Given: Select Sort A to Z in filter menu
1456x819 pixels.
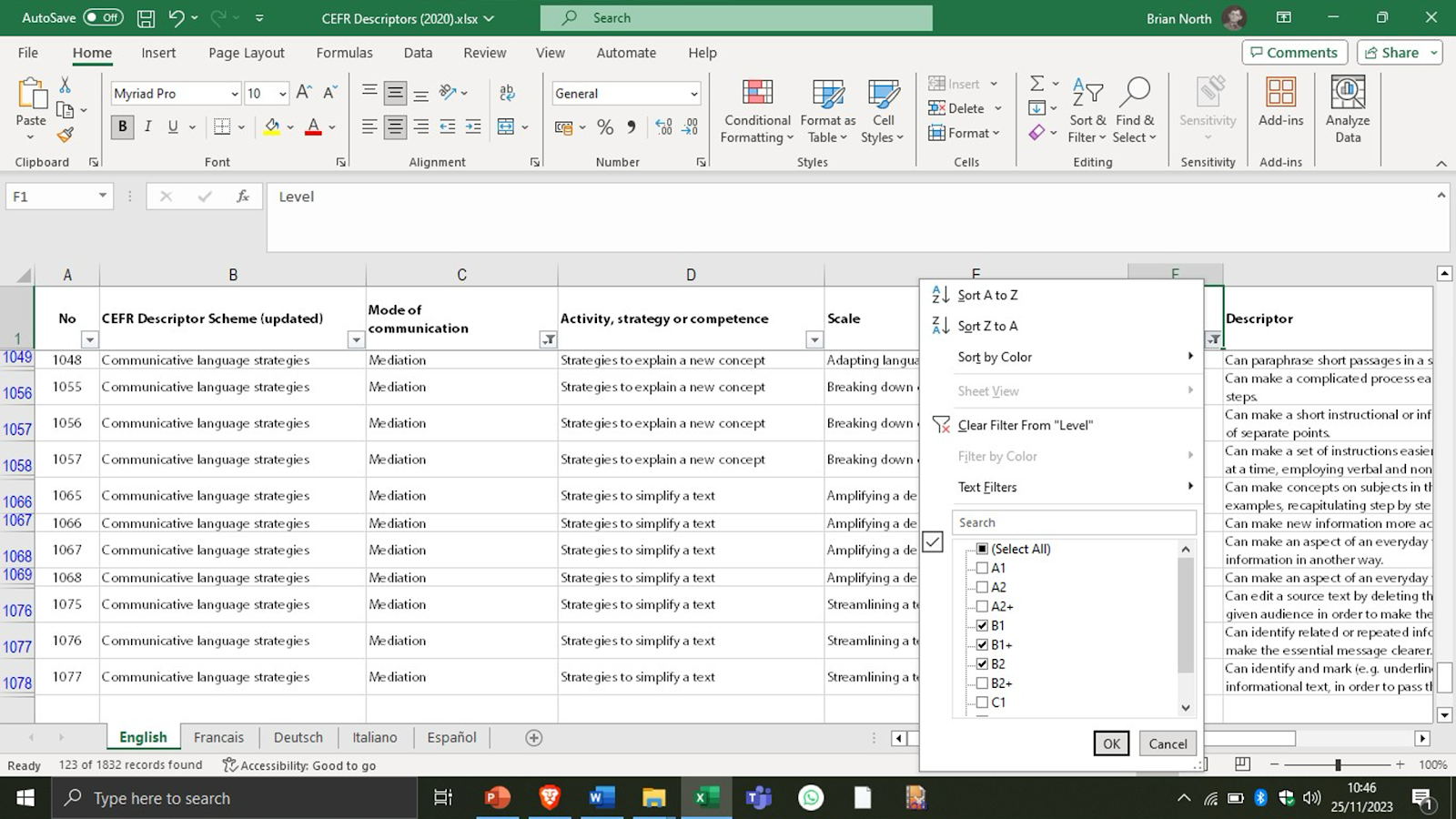Looking at the screenshot, I should click(x=987, y=295).
